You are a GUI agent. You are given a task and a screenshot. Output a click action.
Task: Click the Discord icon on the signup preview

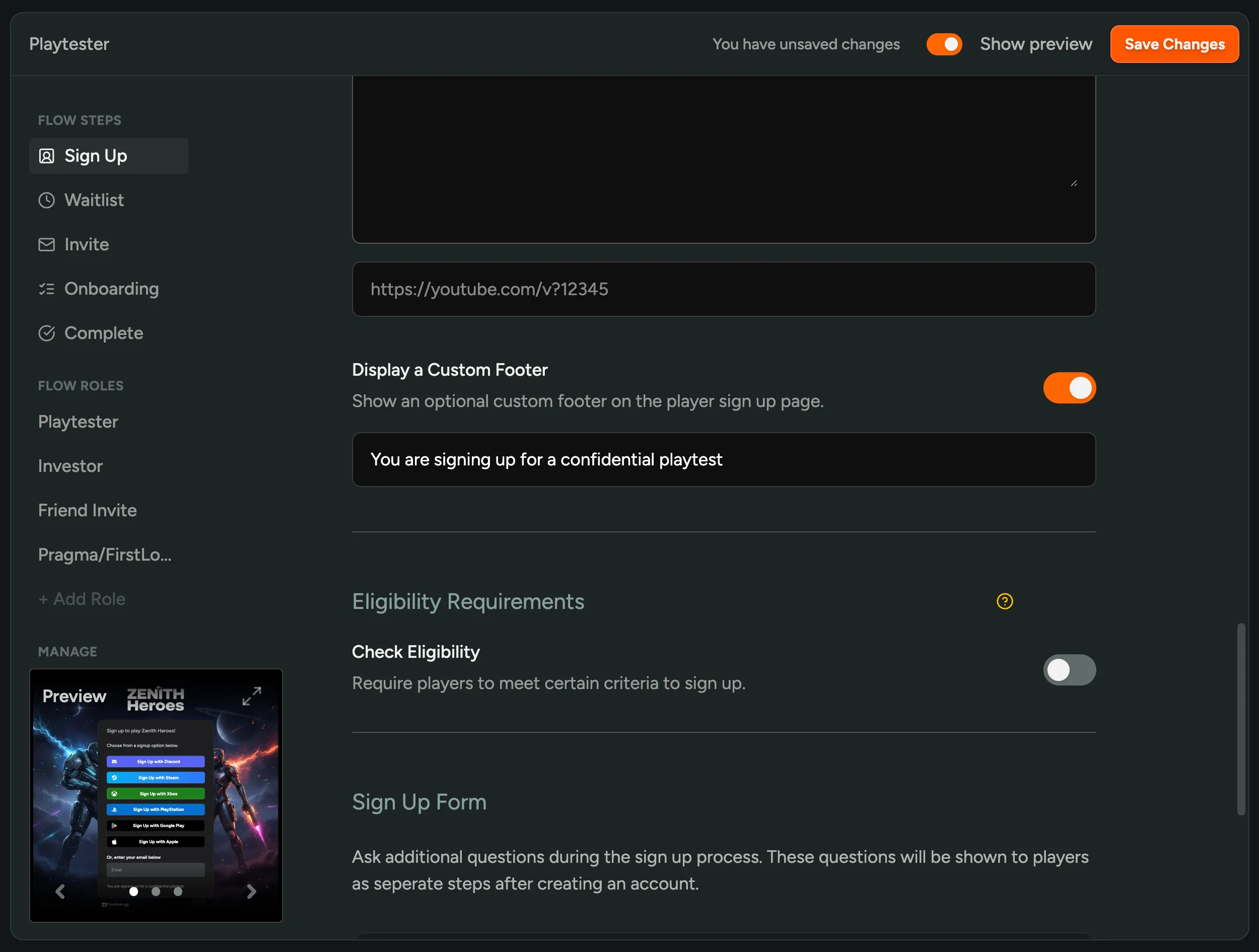click(x=114, y=762)
